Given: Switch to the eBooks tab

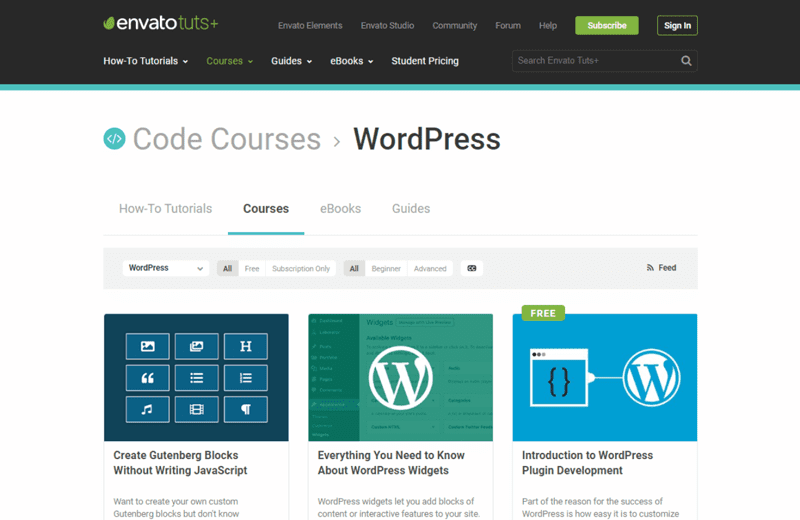Looking at the screenshot, I should click(x=340, y=209).
